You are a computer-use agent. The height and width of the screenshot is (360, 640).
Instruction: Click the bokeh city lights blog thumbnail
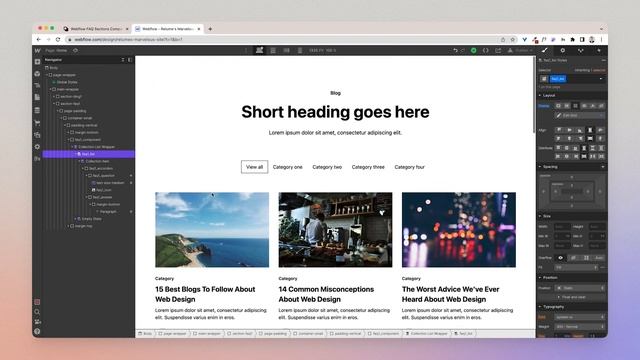click(459, 230)
